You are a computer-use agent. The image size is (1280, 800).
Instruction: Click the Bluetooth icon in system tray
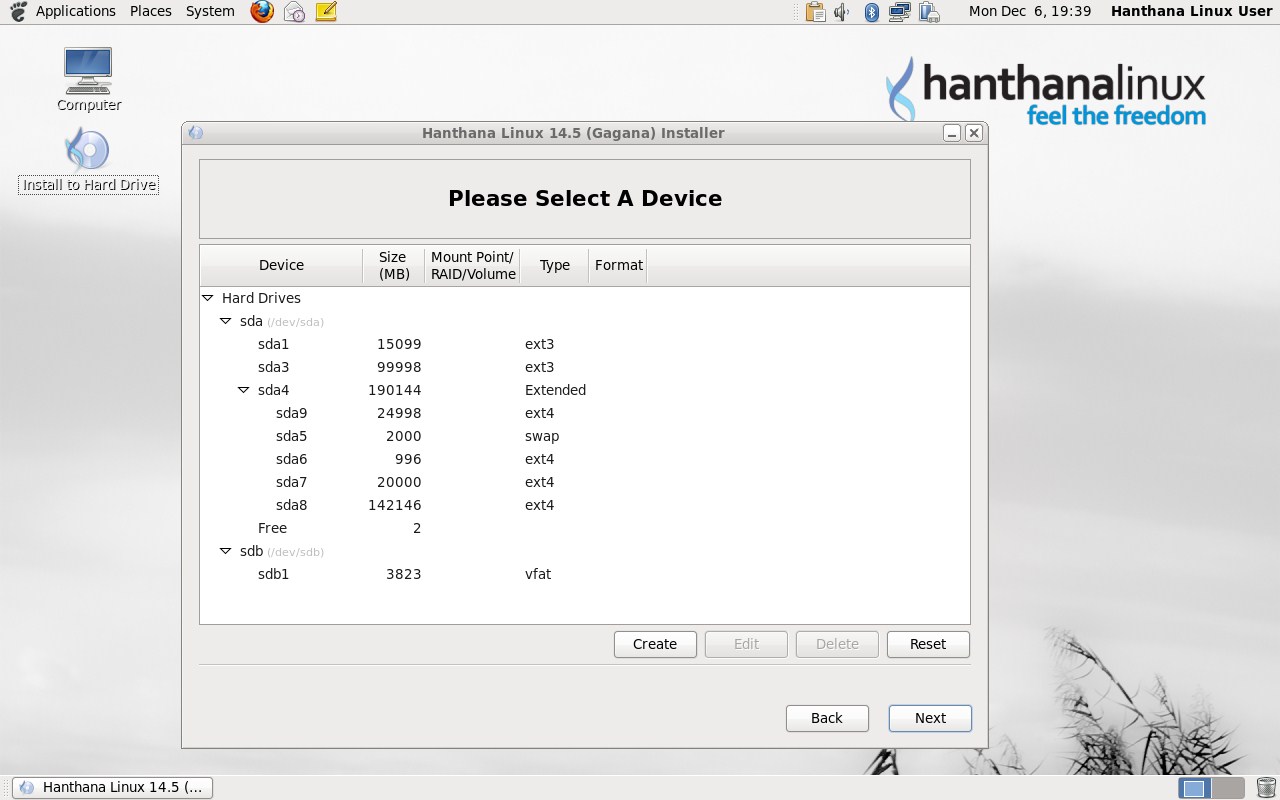point(871,11)
